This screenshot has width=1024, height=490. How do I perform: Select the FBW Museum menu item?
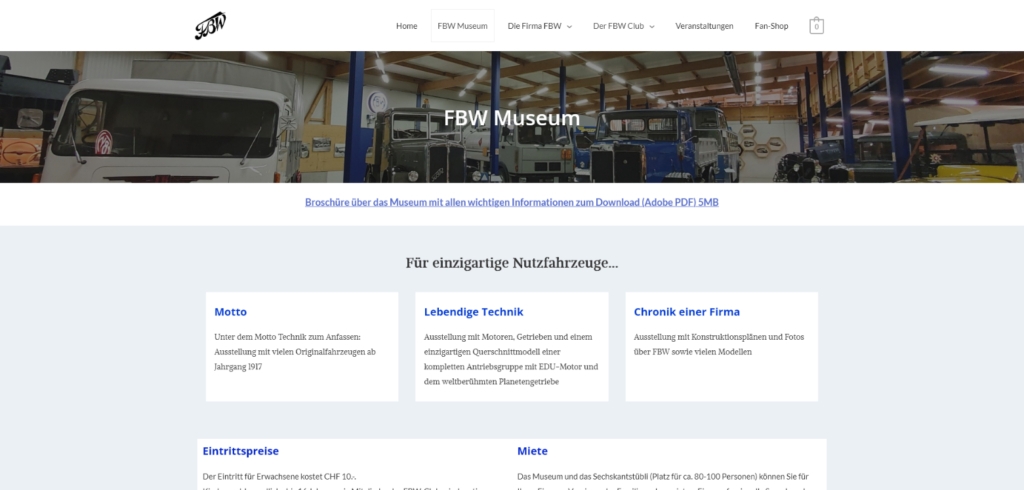[x=462, y=26]
